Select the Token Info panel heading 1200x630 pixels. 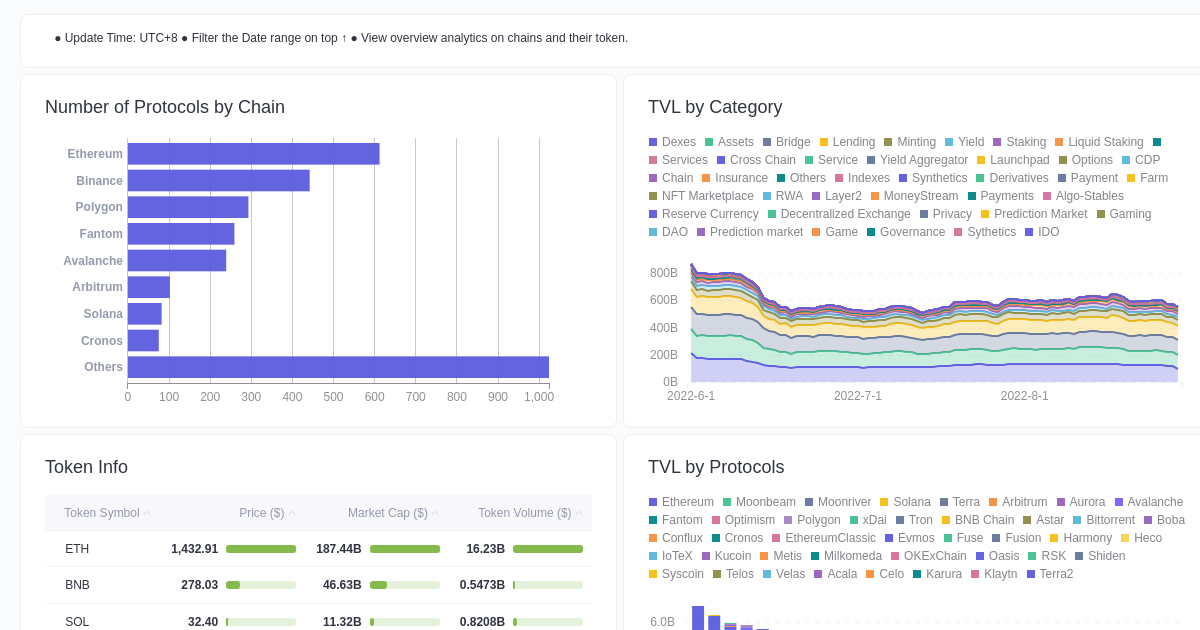point(87,467)
